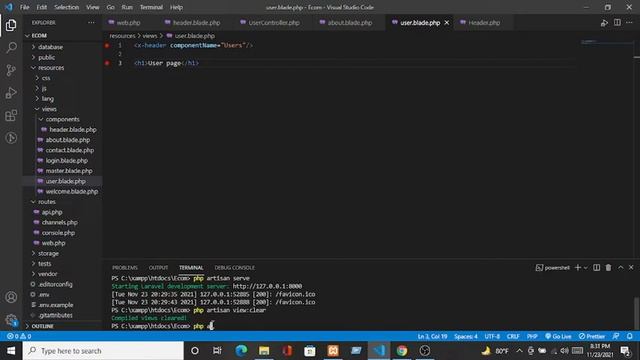Click the terminal vertical scrollbar
Image resolution: width=640 pixels, height=360 pixels.
(x=636, y=312)
